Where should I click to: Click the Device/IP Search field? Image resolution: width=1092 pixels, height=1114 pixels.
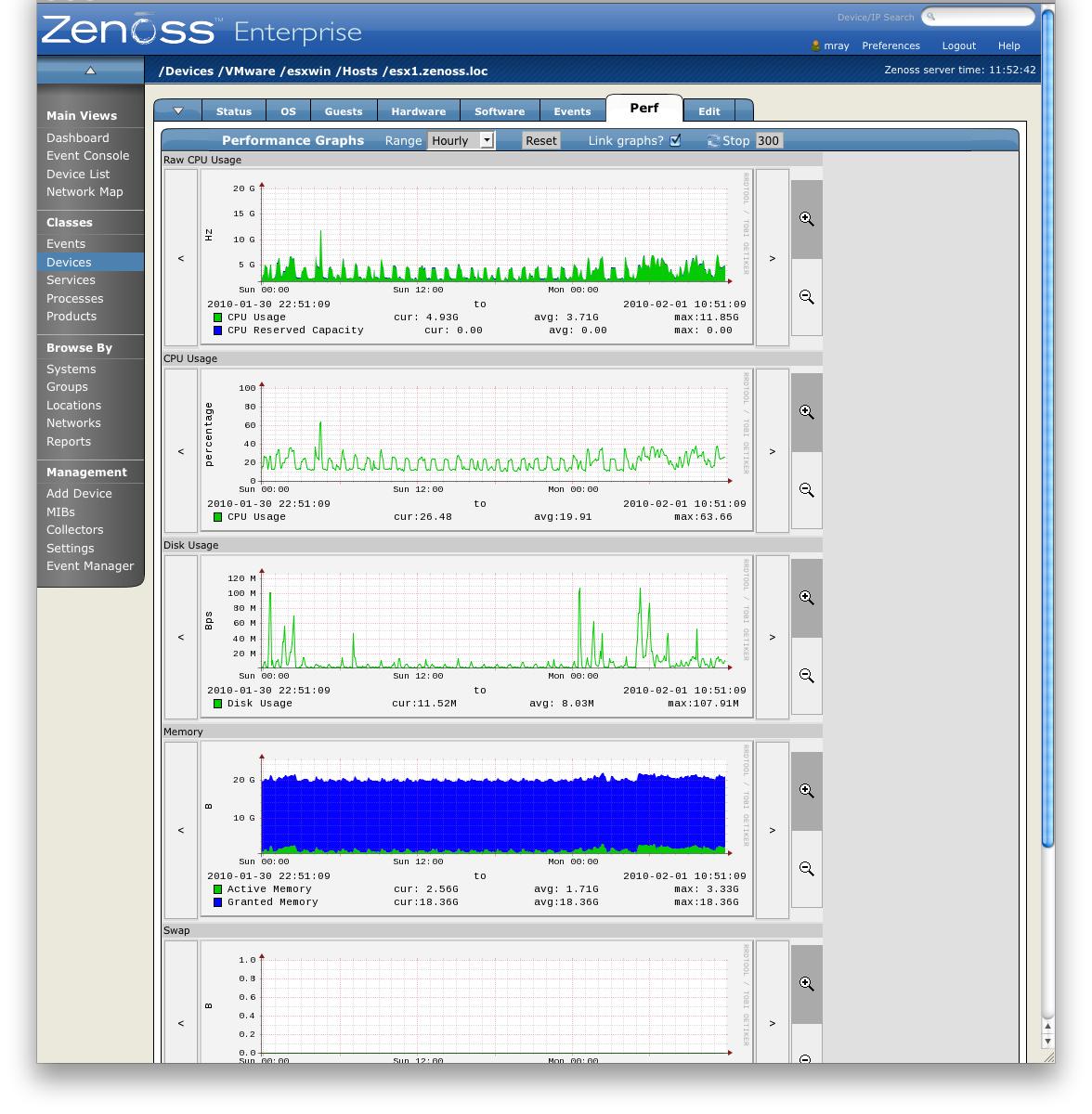tap(979, 17)
